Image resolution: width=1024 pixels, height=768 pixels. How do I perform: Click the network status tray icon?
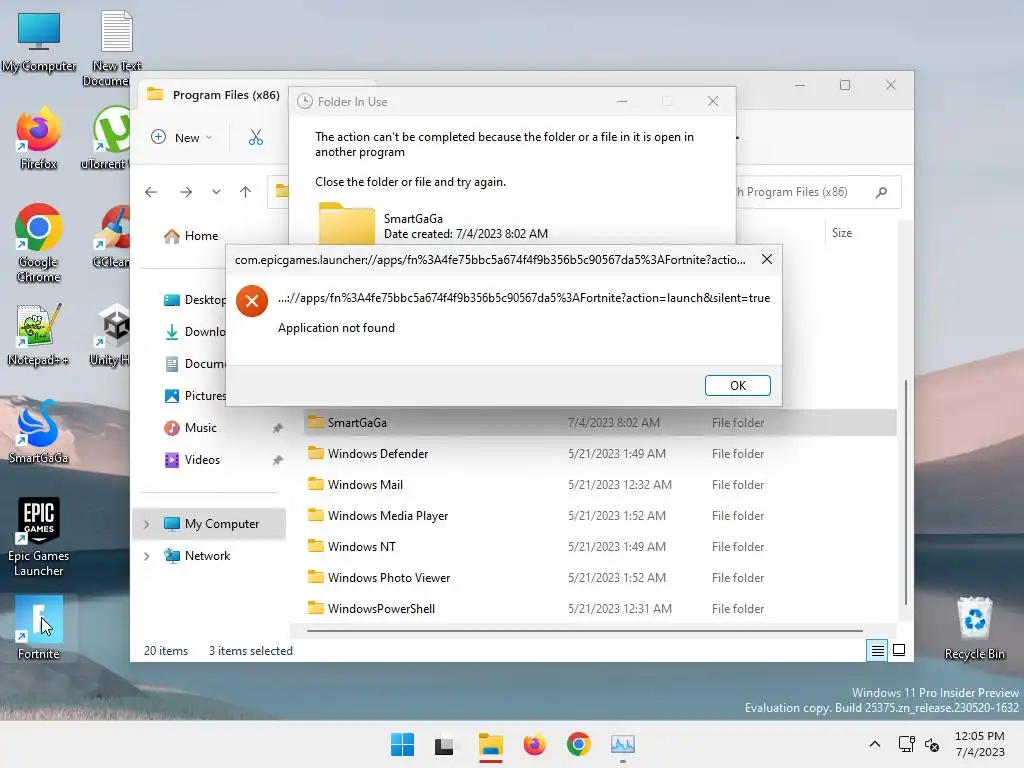point(906,744)
